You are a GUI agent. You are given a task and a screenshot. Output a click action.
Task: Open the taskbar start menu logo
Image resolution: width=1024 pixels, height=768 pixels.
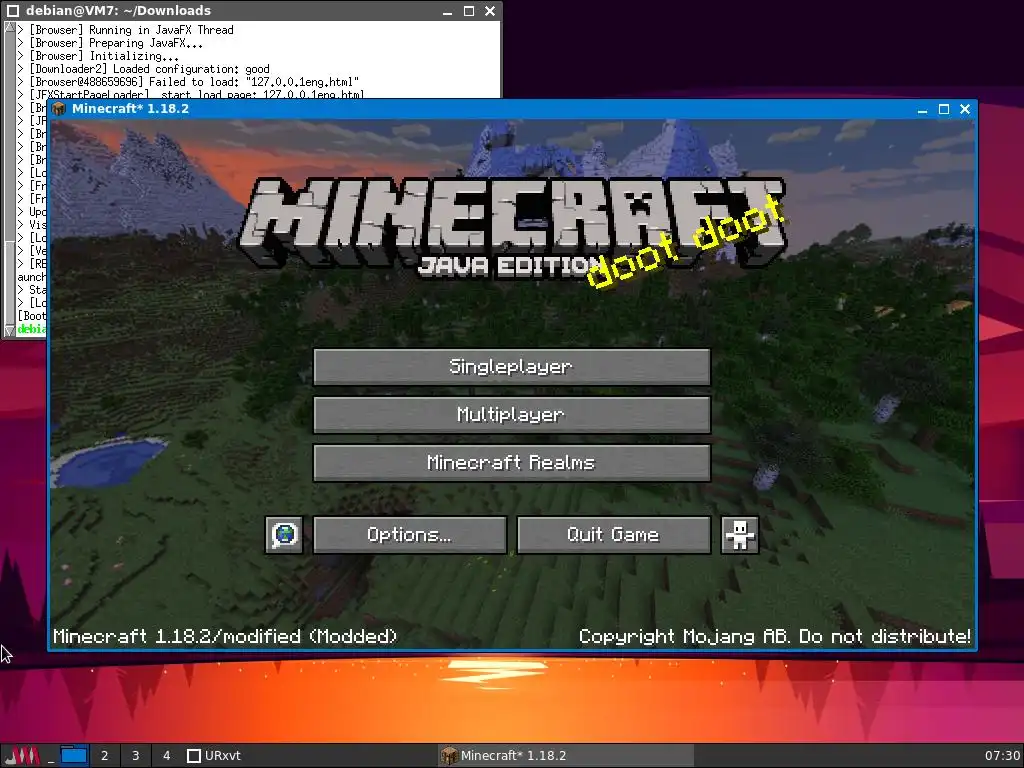point(22,756)
